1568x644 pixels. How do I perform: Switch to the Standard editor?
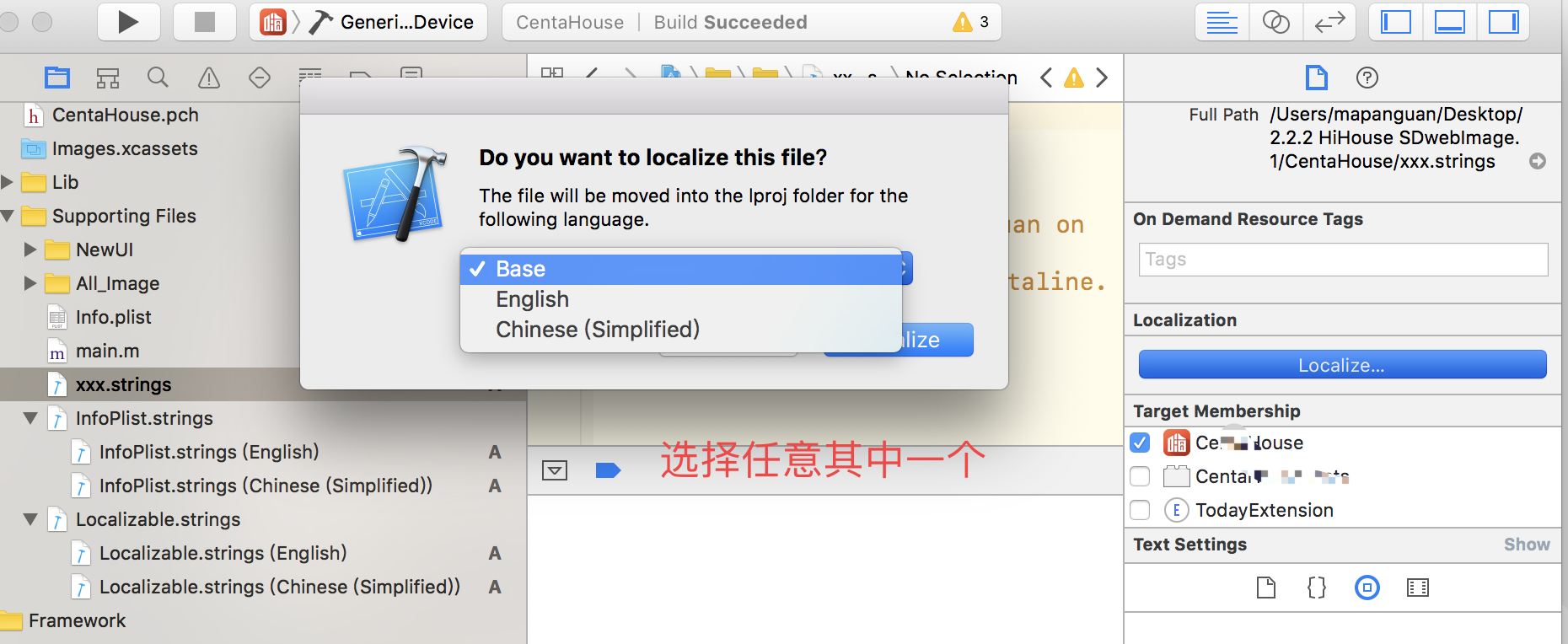click(1222, 22)
